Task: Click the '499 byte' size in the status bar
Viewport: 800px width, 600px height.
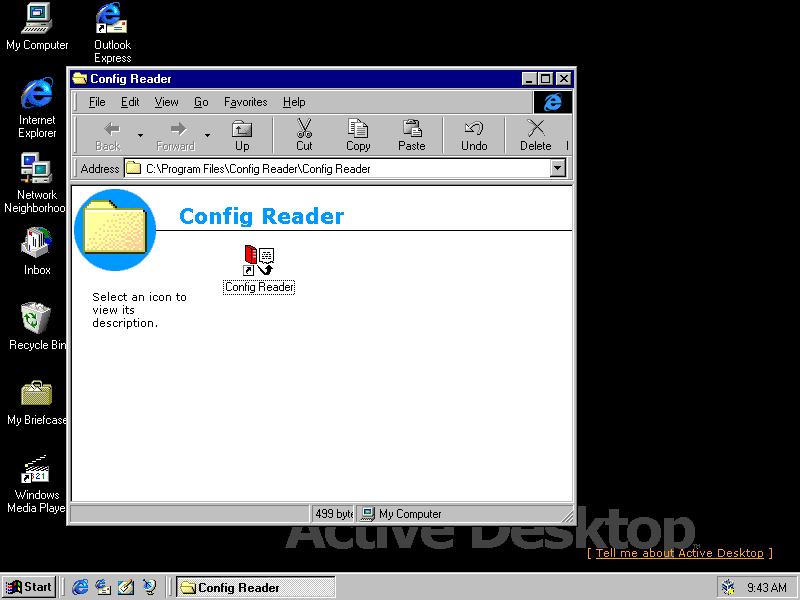Action: tap(334, 514)
